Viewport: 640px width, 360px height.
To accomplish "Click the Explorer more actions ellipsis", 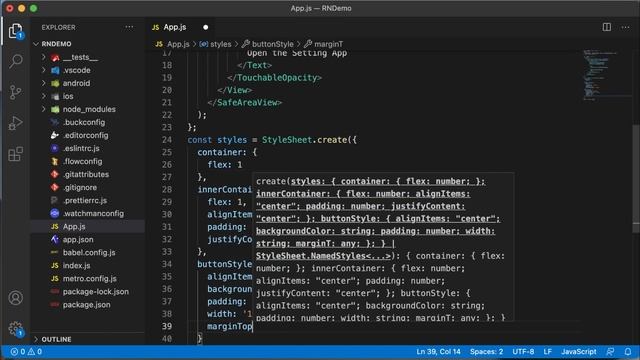I will point(129,27).
